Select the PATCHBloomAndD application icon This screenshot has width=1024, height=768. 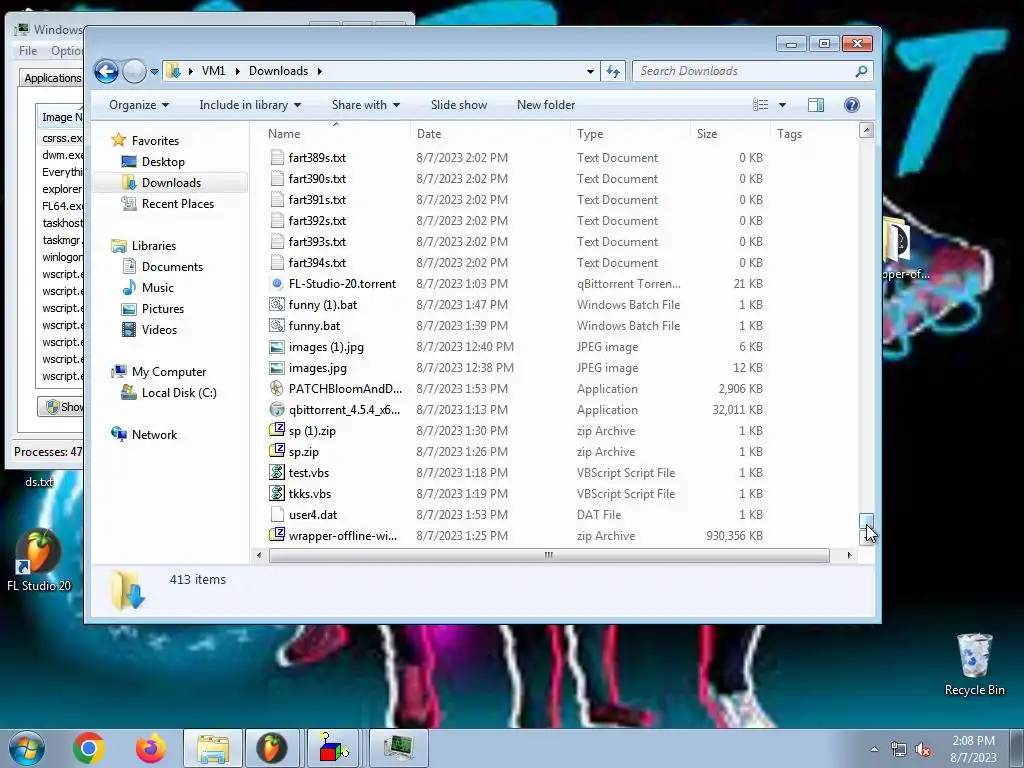tap(277, 389)
